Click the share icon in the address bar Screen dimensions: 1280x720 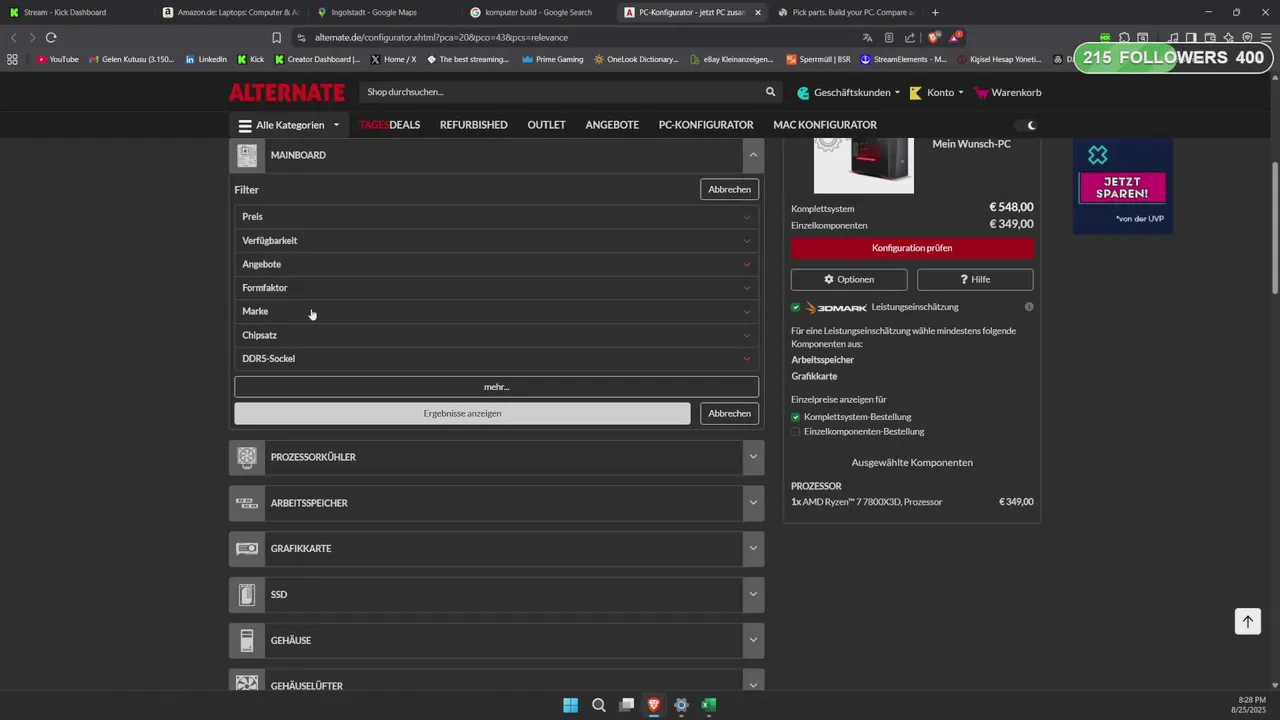click(x=910, y=37)
